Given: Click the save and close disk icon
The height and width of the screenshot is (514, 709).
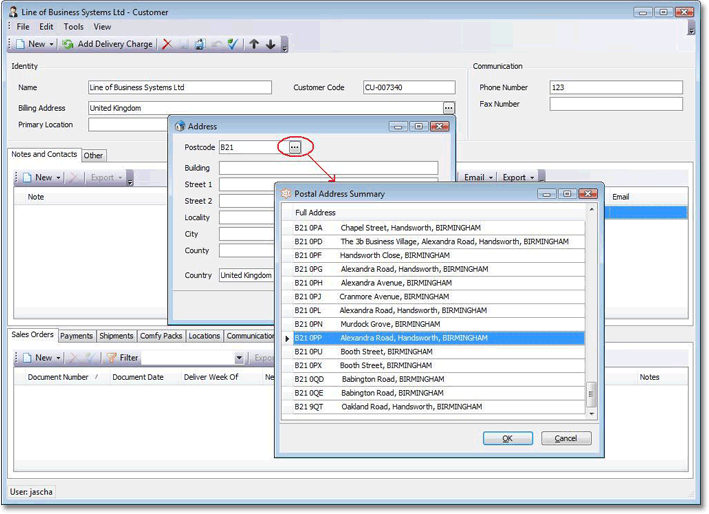Looking at the screenshot, I should tap(200, 44).
